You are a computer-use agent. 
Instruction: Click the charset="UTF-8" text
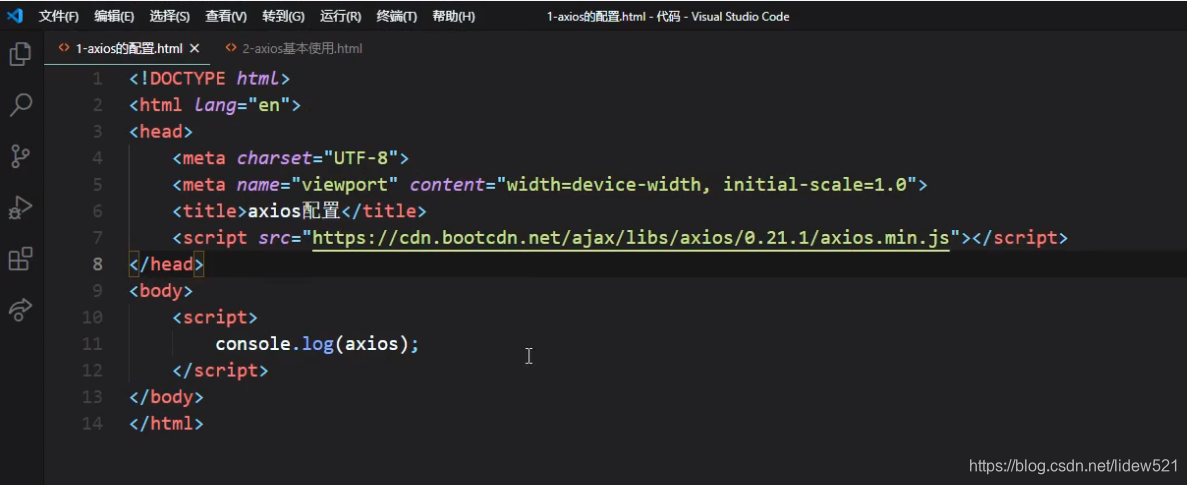coord(318,158)
